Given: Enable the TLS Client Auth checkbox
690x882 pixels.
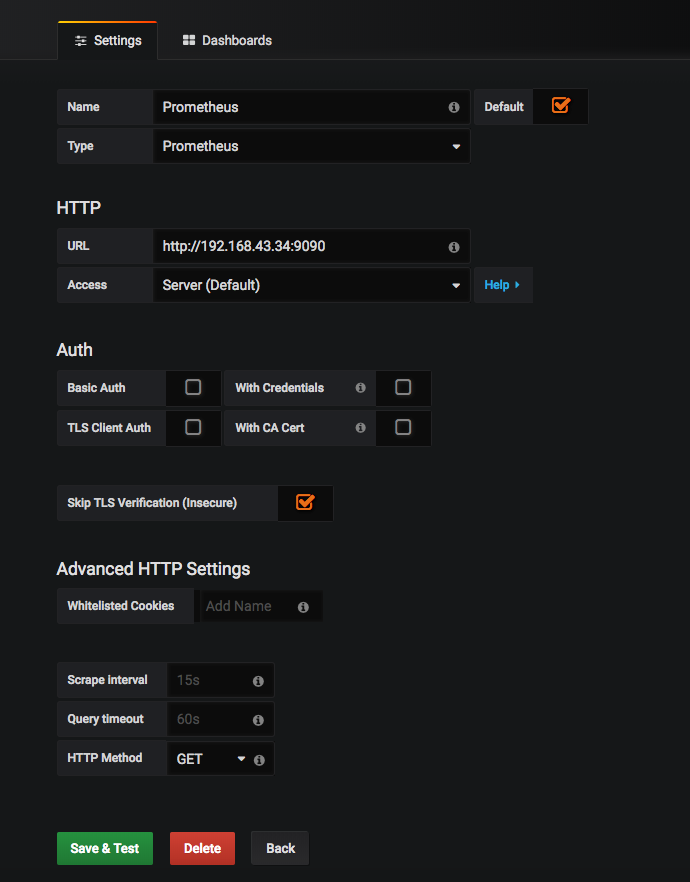Looking at the screenshot, I should coord(193,428).
